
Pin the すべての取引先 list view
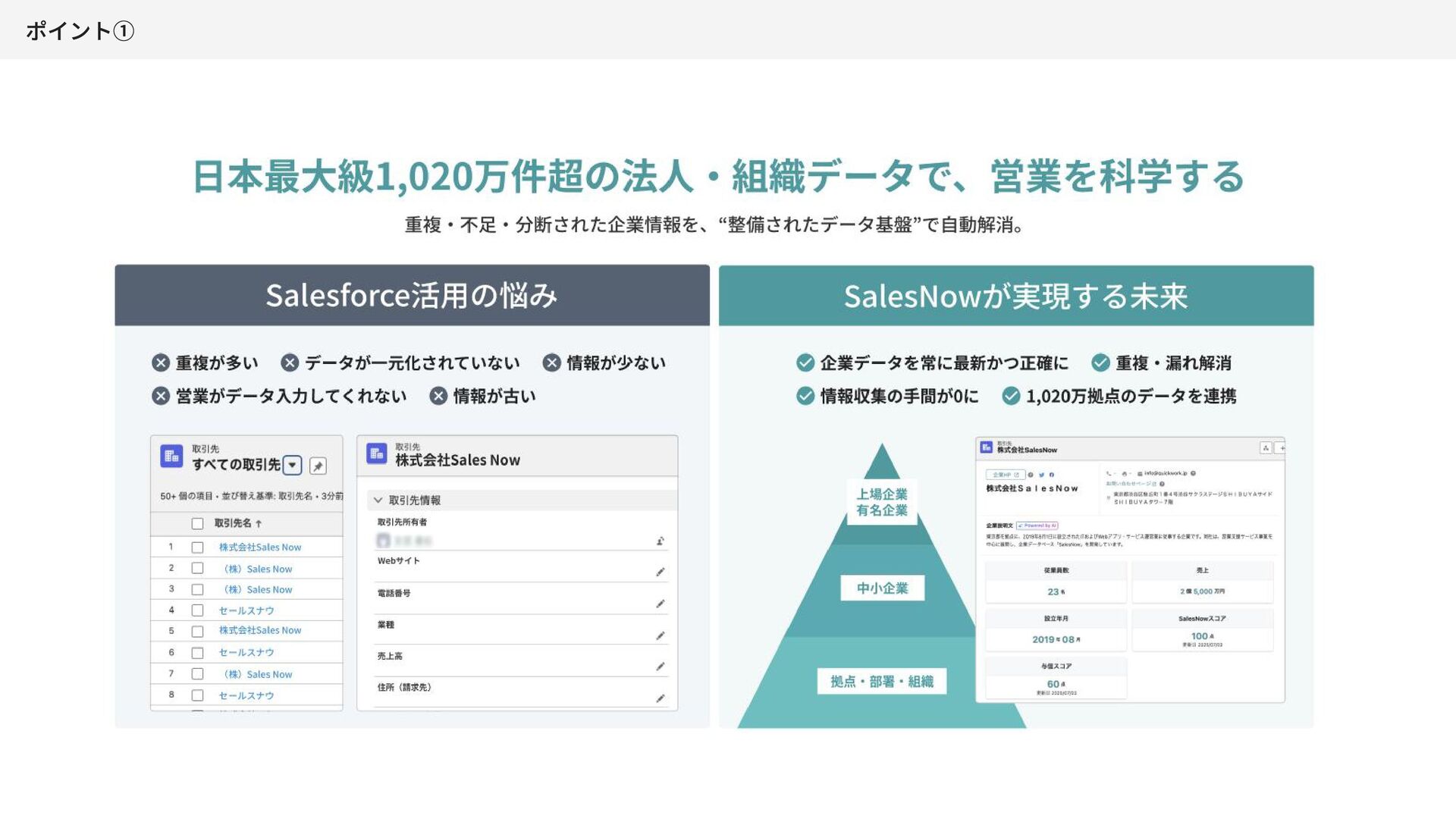point(318,466)
